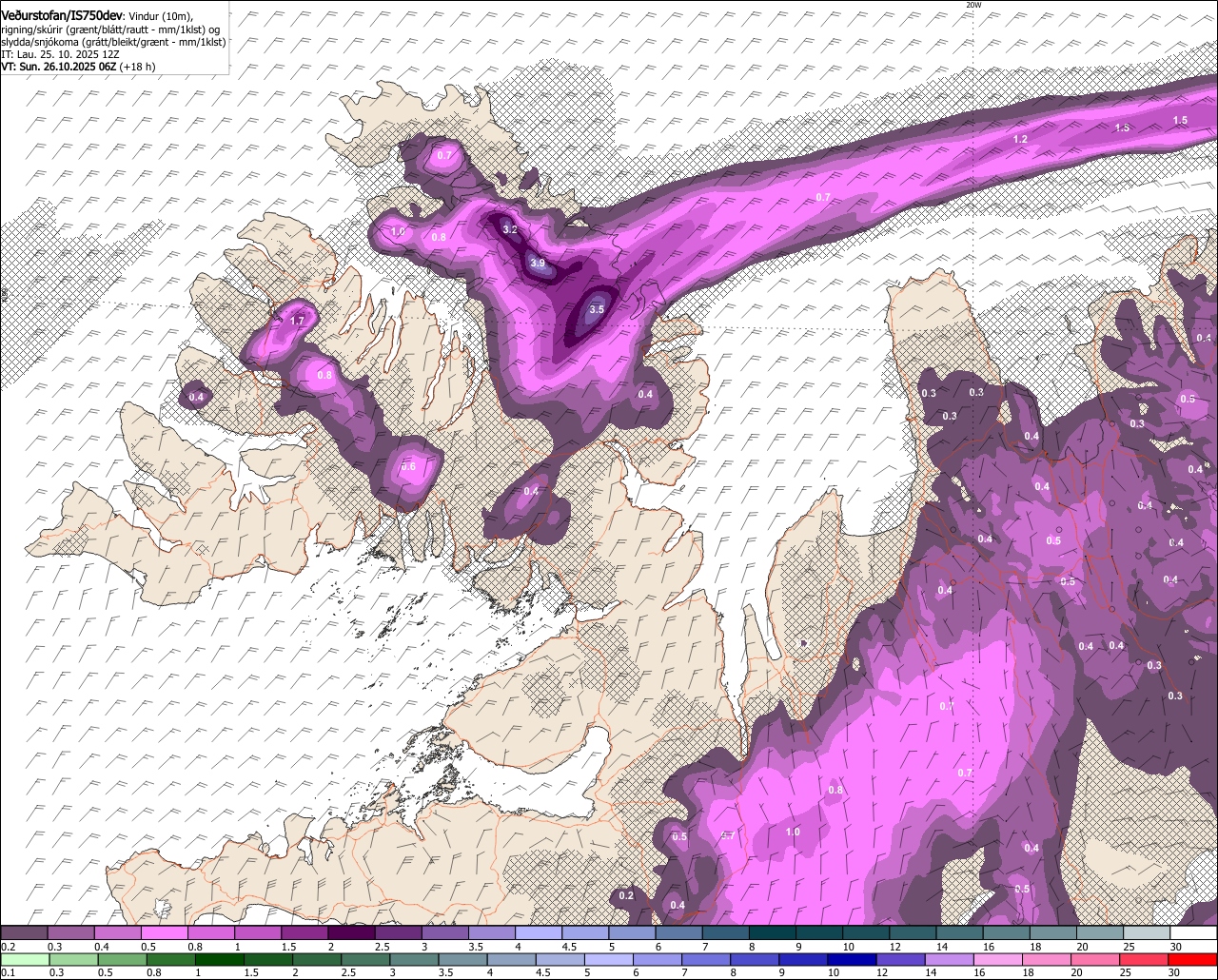Viewport: 1218px width, 980px height.
Task: Click the 4.5 label in upper legend row
Action: 569,947
